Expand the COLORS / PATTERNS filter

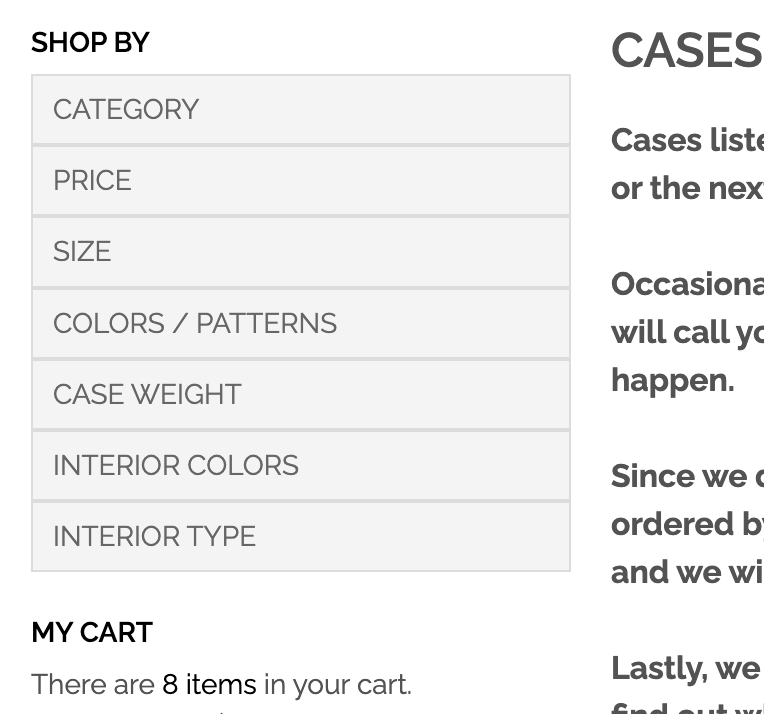(301, 324)
